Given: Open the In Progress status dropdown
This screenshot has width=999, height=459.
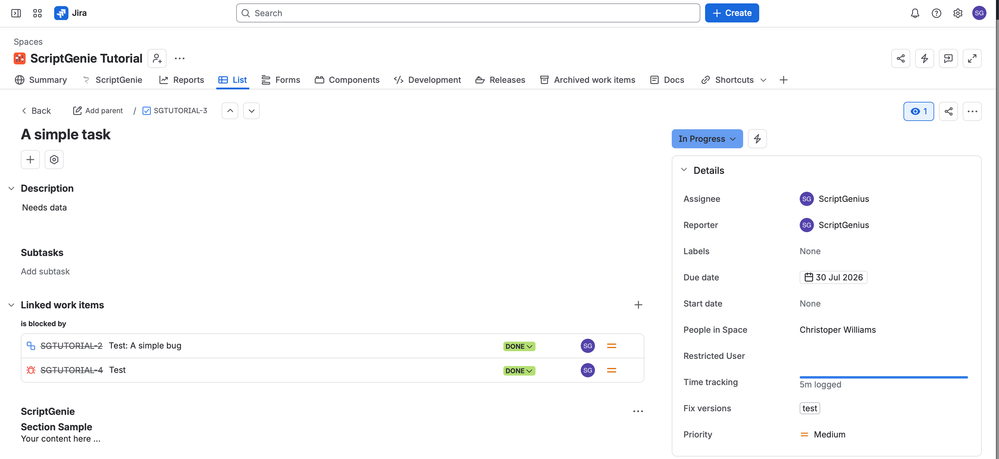Looking at the screenshot, I should 707,138.
